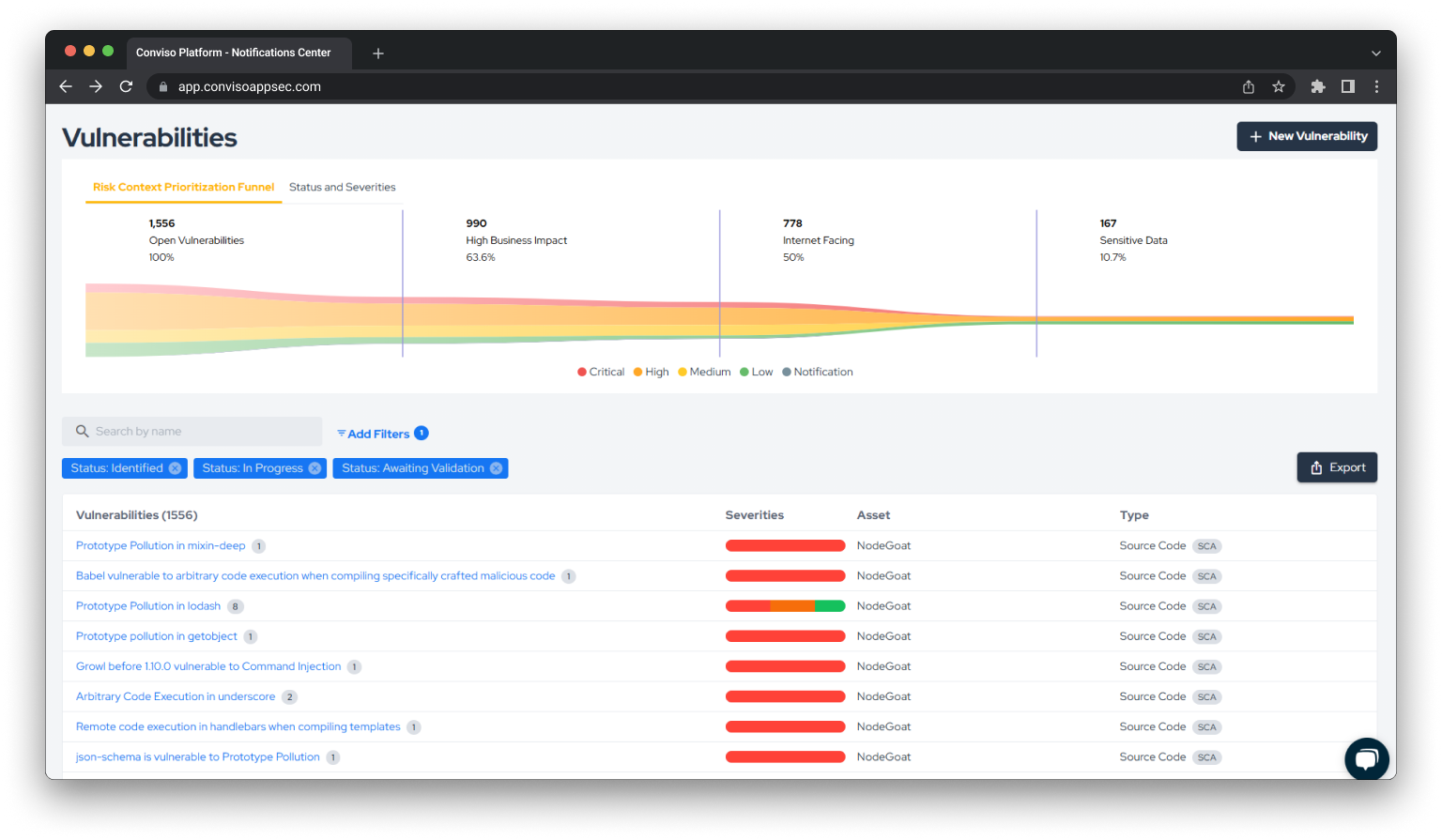This screenshot has height=840, width=1442.
Task: Open a new browser tab with plus icon
Action: tap(378, 53)
